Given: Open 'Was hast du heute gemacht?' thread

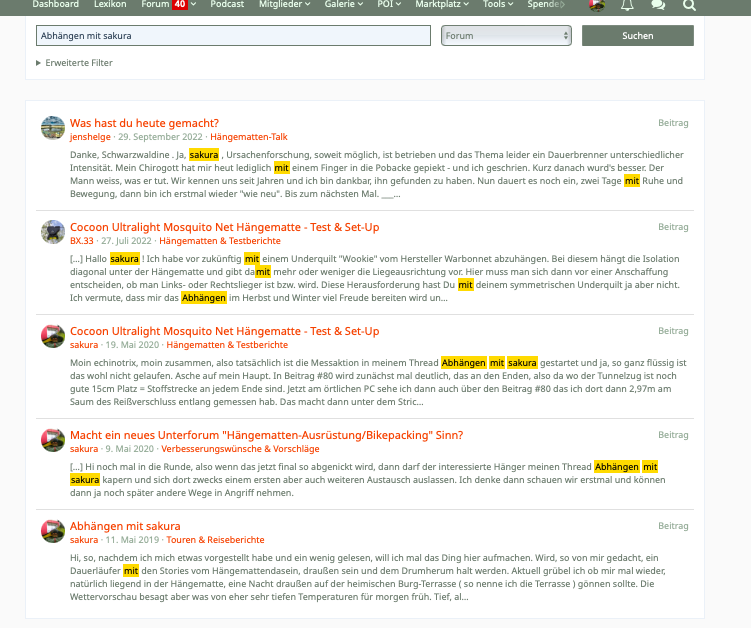Looking at the screenshot, I should click(144, 122).
